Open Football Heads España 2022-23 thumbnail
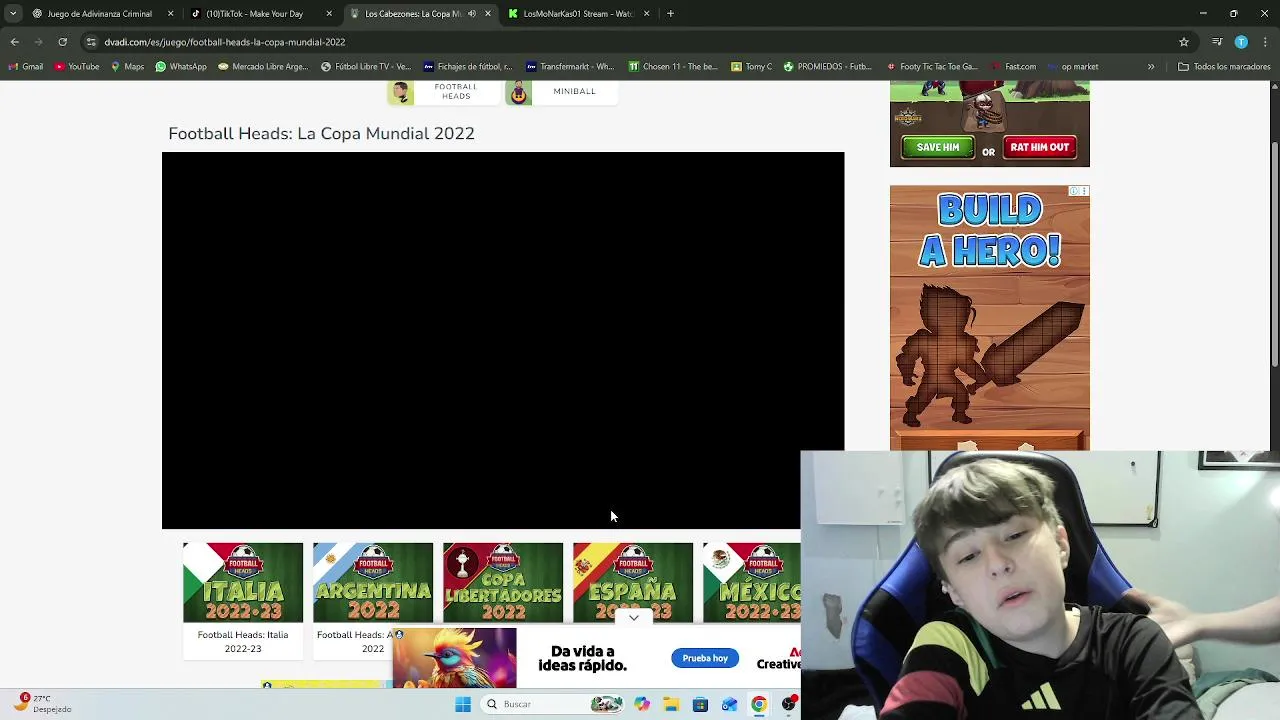The image size is (1280, 720). (x=633, y=583)
